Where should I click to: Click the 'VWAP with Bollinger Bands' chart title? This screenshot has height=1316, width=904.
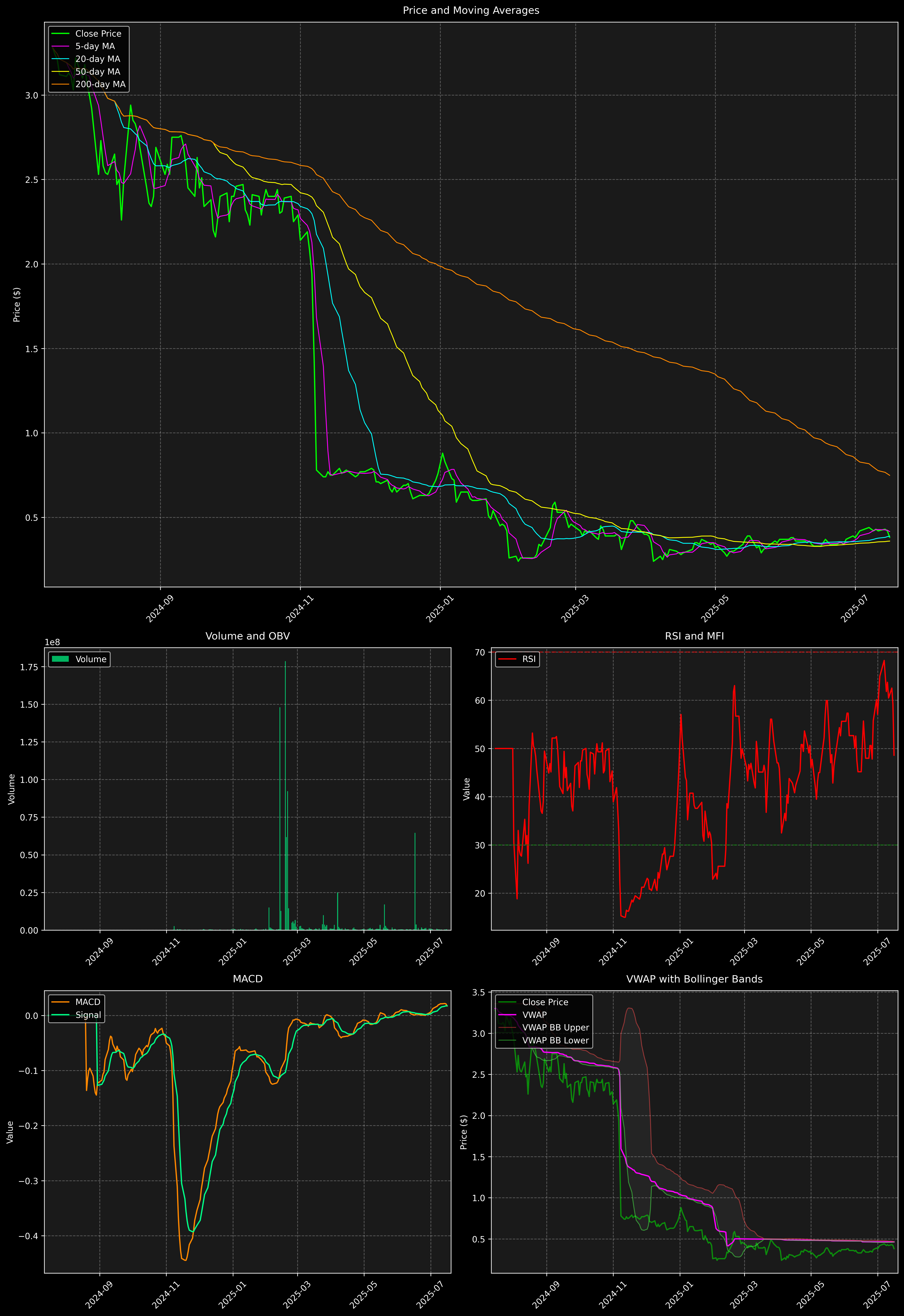pyautogui.click(x=694, y=979)
